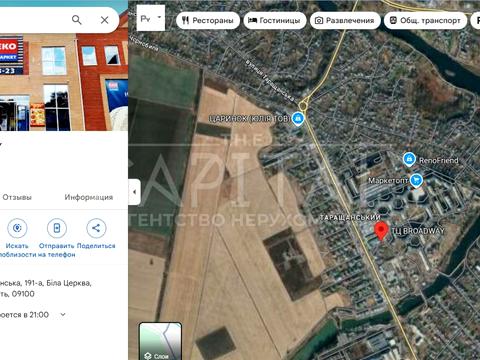Show Общ. транспорт places
The width and height of the screenshot is (480, 360).
point(425,21)
